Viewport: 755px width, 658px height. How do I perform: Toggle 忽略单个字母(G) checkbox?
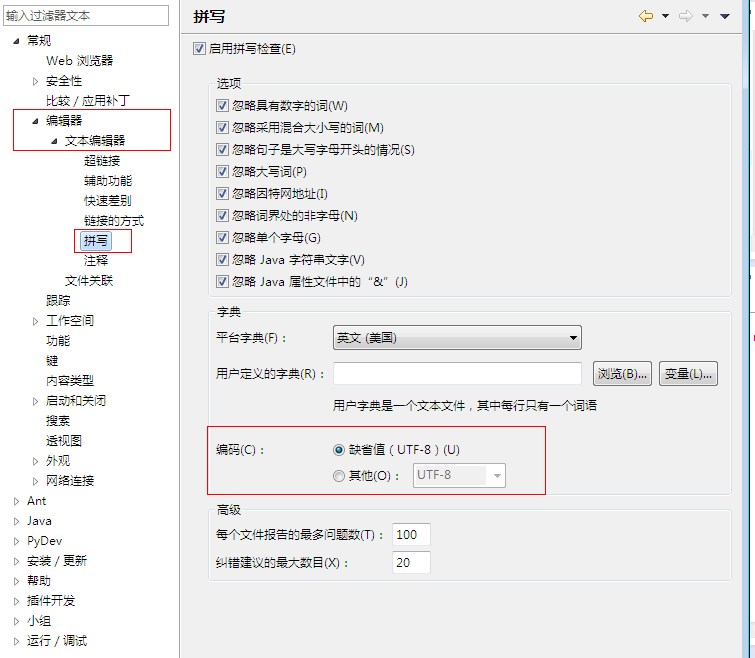[x=222, y=237]
